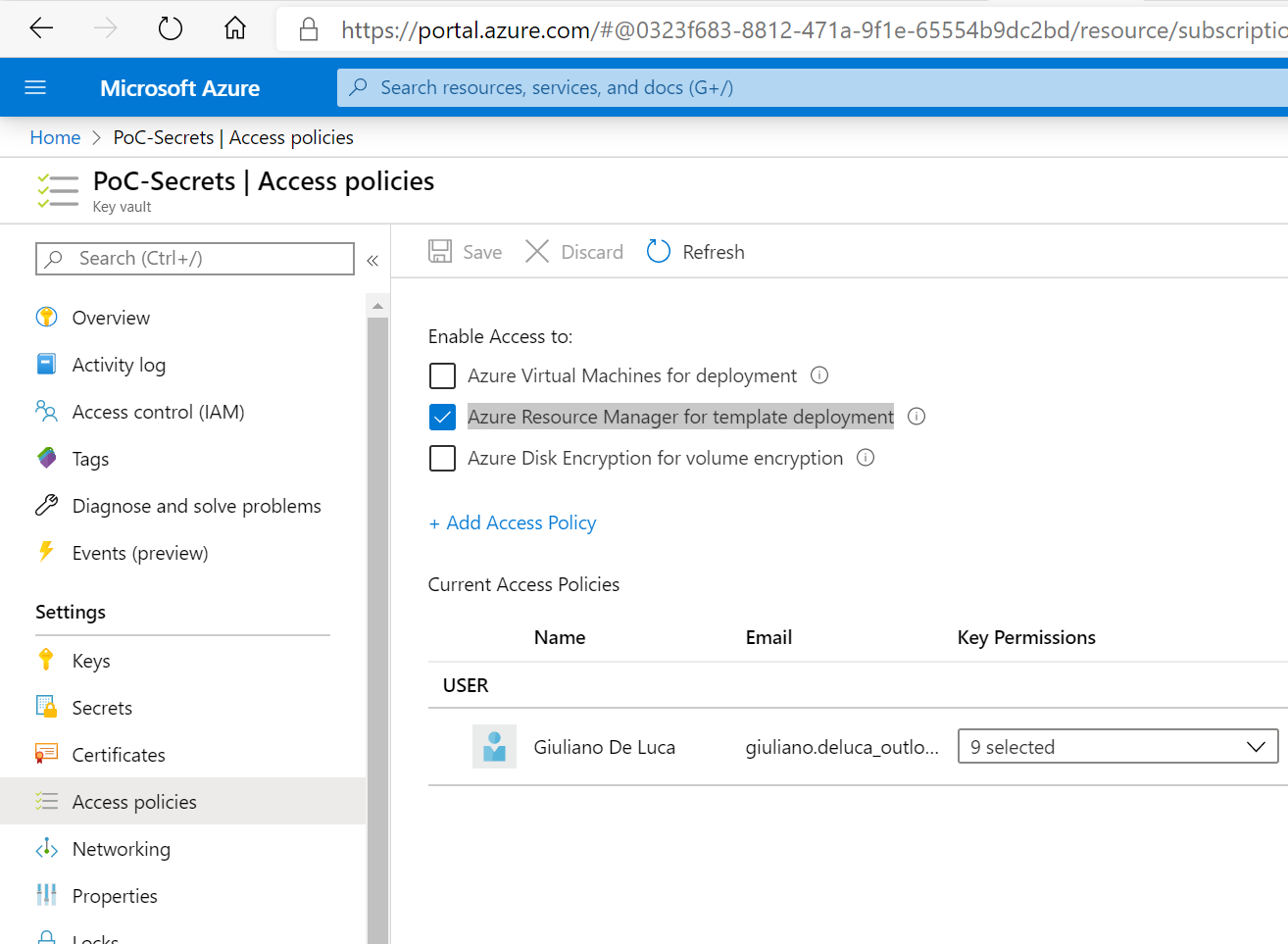Open Certificates under Settings
This screenshot has width=1288, height=944.
click(119, 755)
